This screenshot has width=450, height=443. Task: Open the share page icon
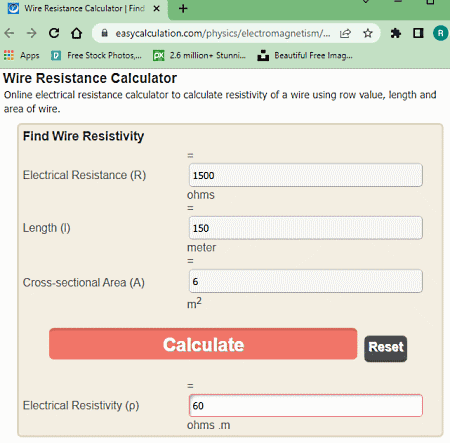346,33
